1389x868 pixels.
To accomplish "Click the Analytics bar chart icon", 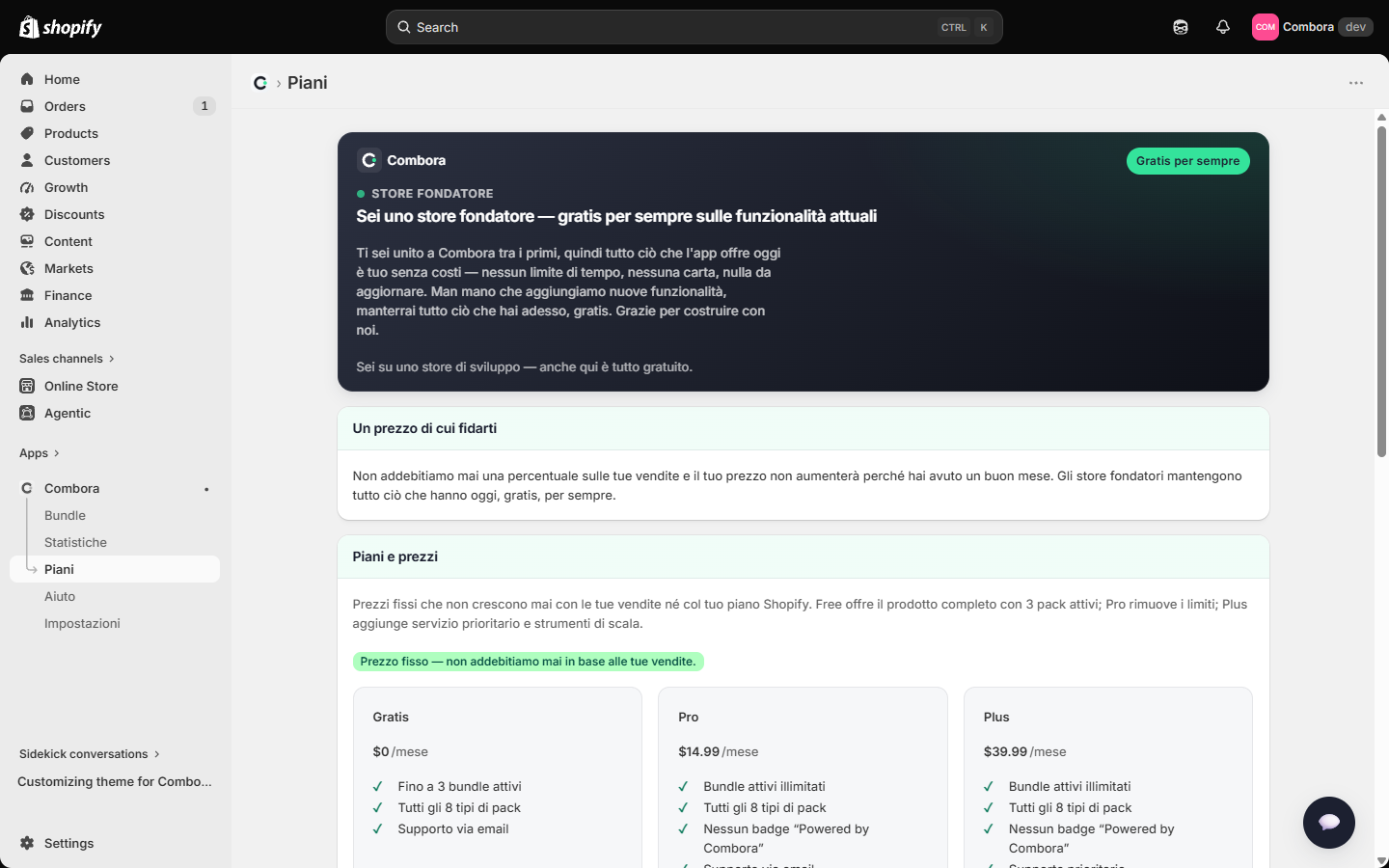I will 27,322.
